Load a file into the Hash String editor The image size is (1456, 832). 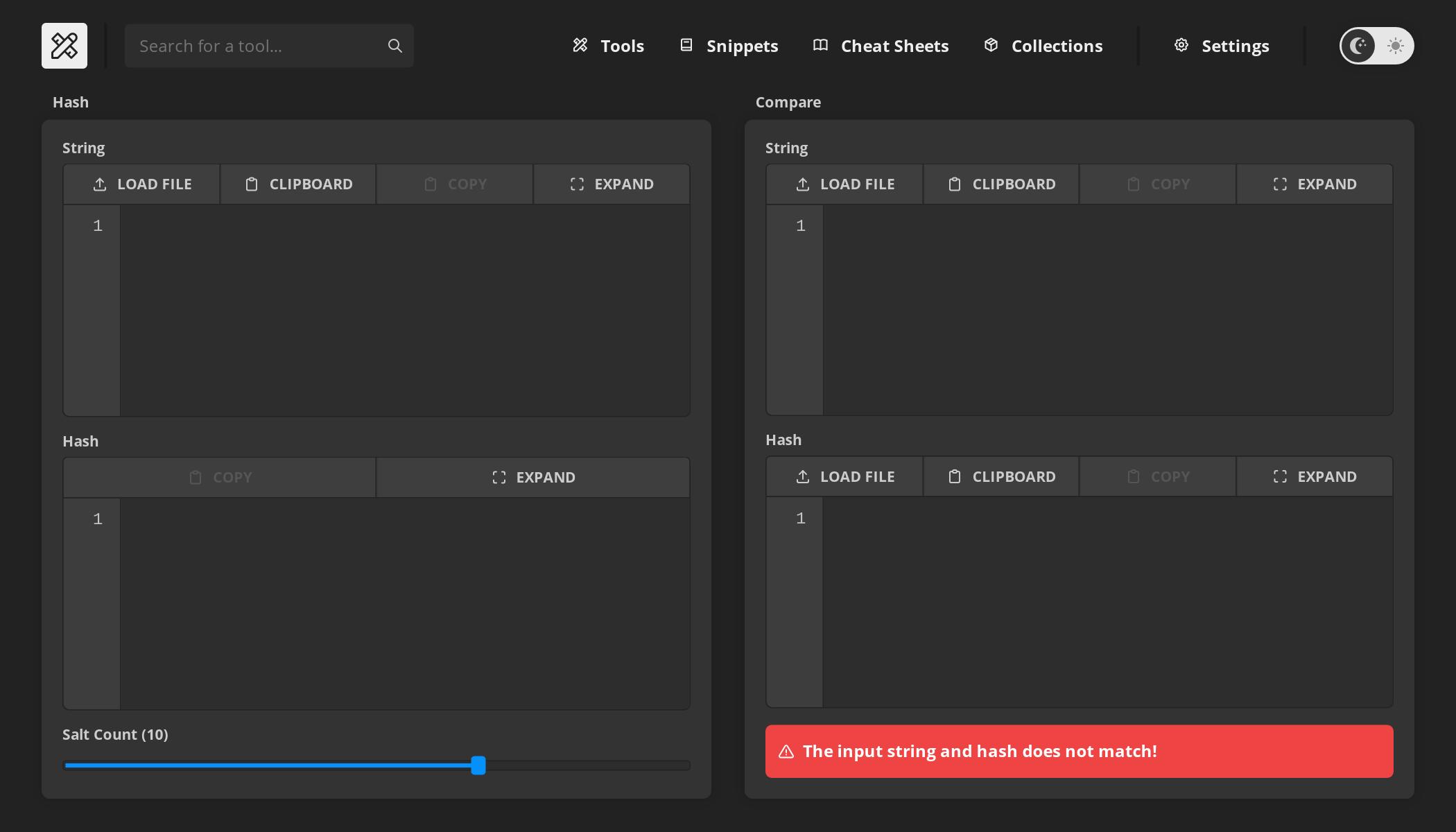[x=141, y=184]
